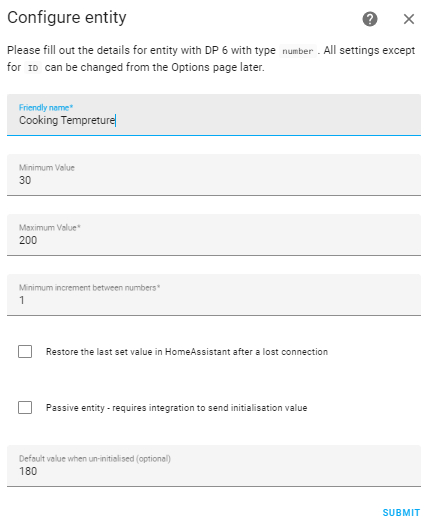Image resolution: width=425 pixels, height=525 pixels.
Task: Focus the Friendly name input field
Action: (214, 115)
